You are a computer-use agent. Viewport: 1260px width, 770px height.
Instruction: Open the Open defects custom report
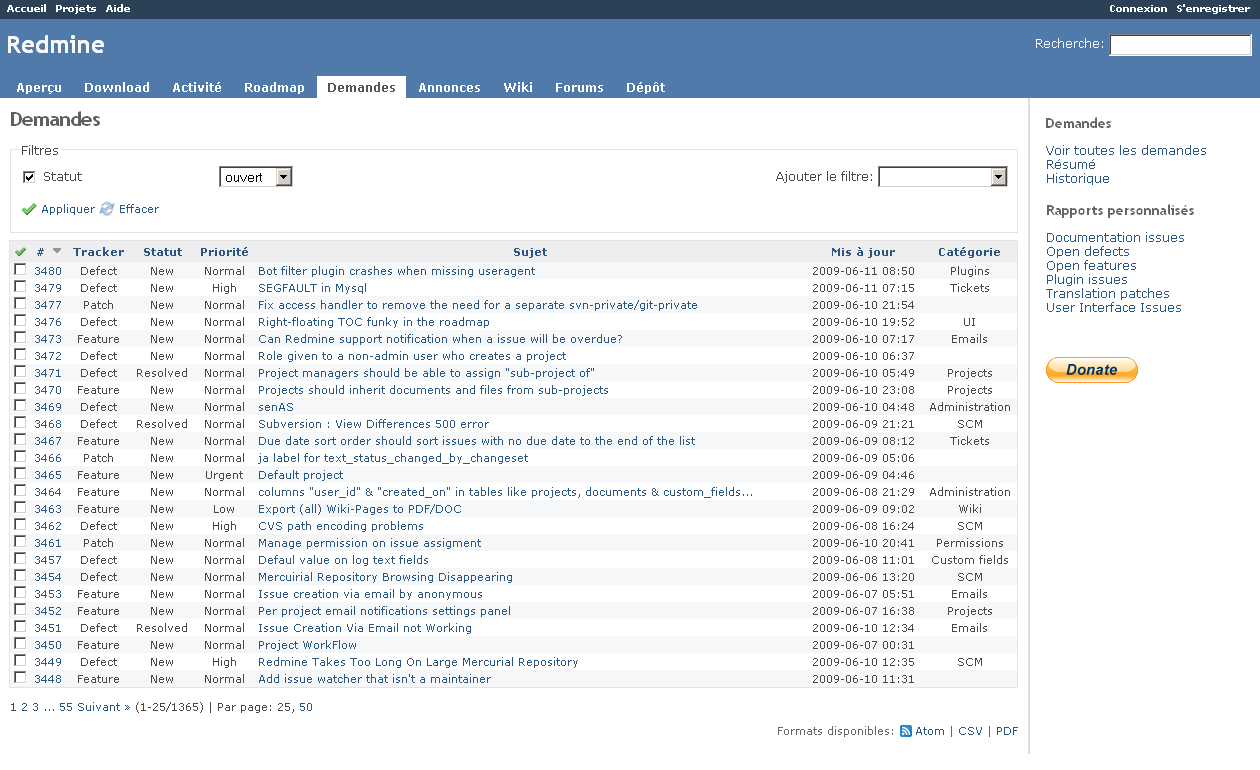1088,251
